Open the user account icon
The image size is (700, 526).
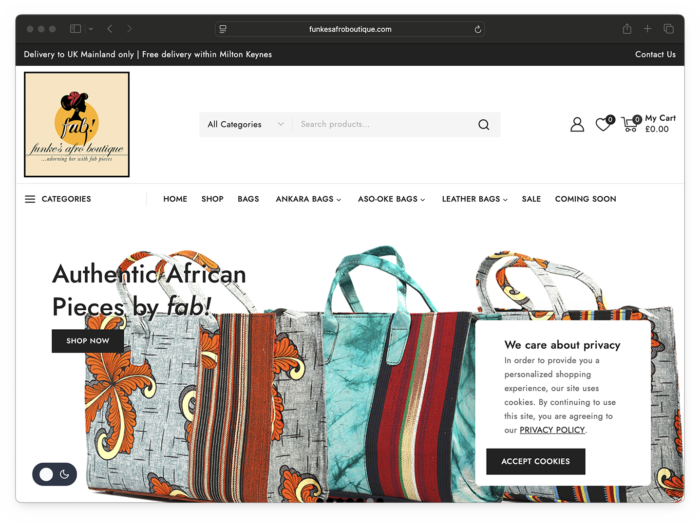[x=577, y=124]
